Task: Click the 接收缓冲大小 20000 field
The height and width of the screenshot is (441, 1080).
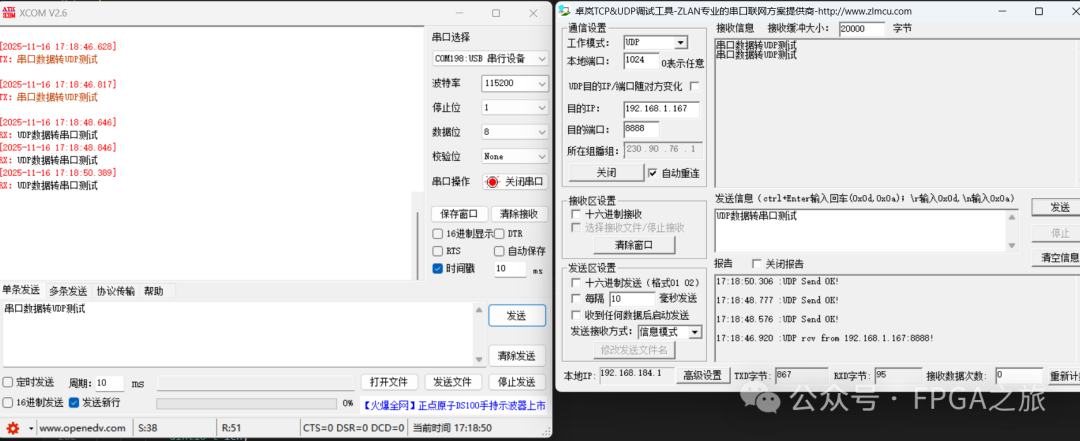Action: (x=862, y=29)
